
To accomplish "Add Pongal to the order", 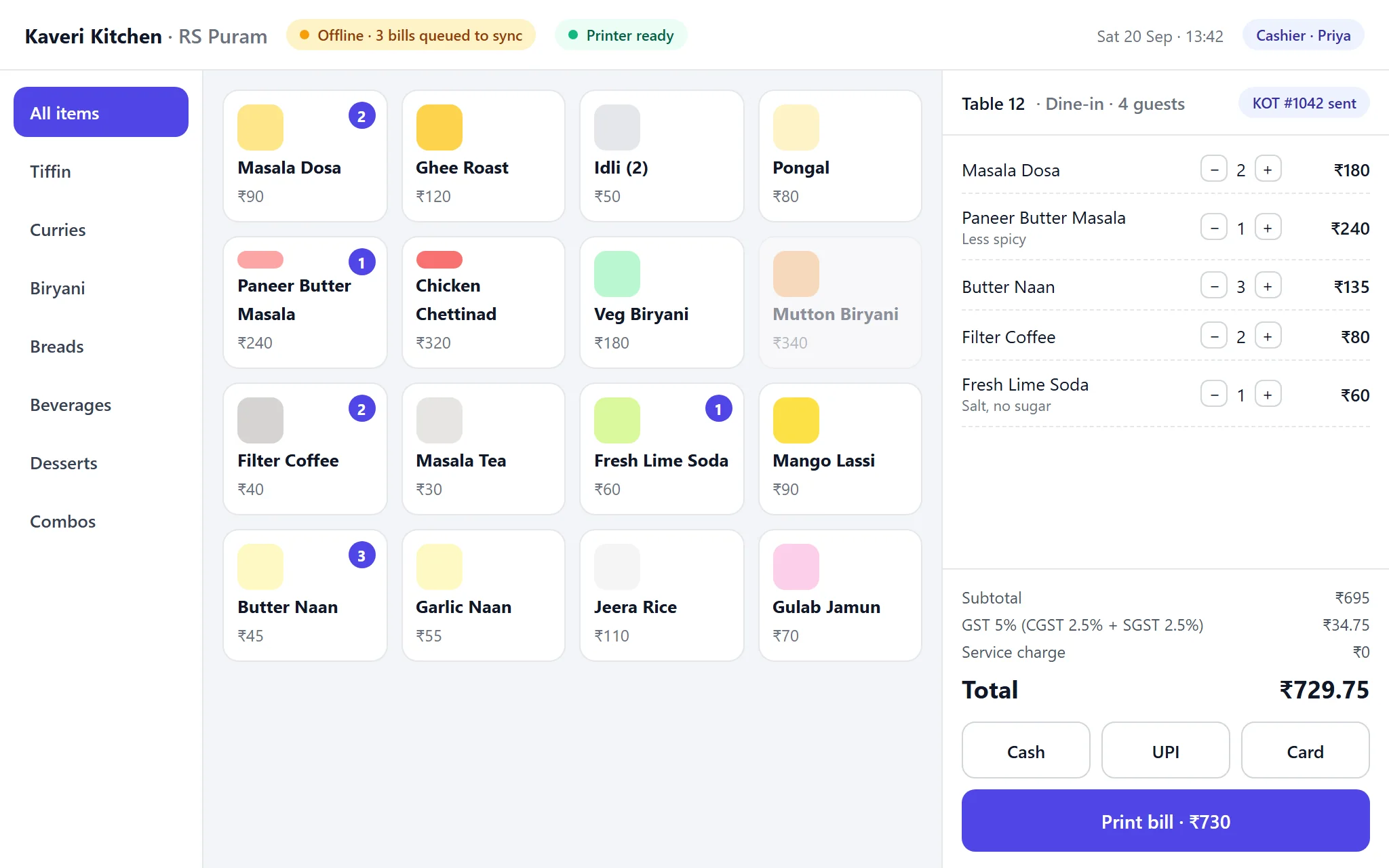I will pyautogui.click(x=840, y=156).
